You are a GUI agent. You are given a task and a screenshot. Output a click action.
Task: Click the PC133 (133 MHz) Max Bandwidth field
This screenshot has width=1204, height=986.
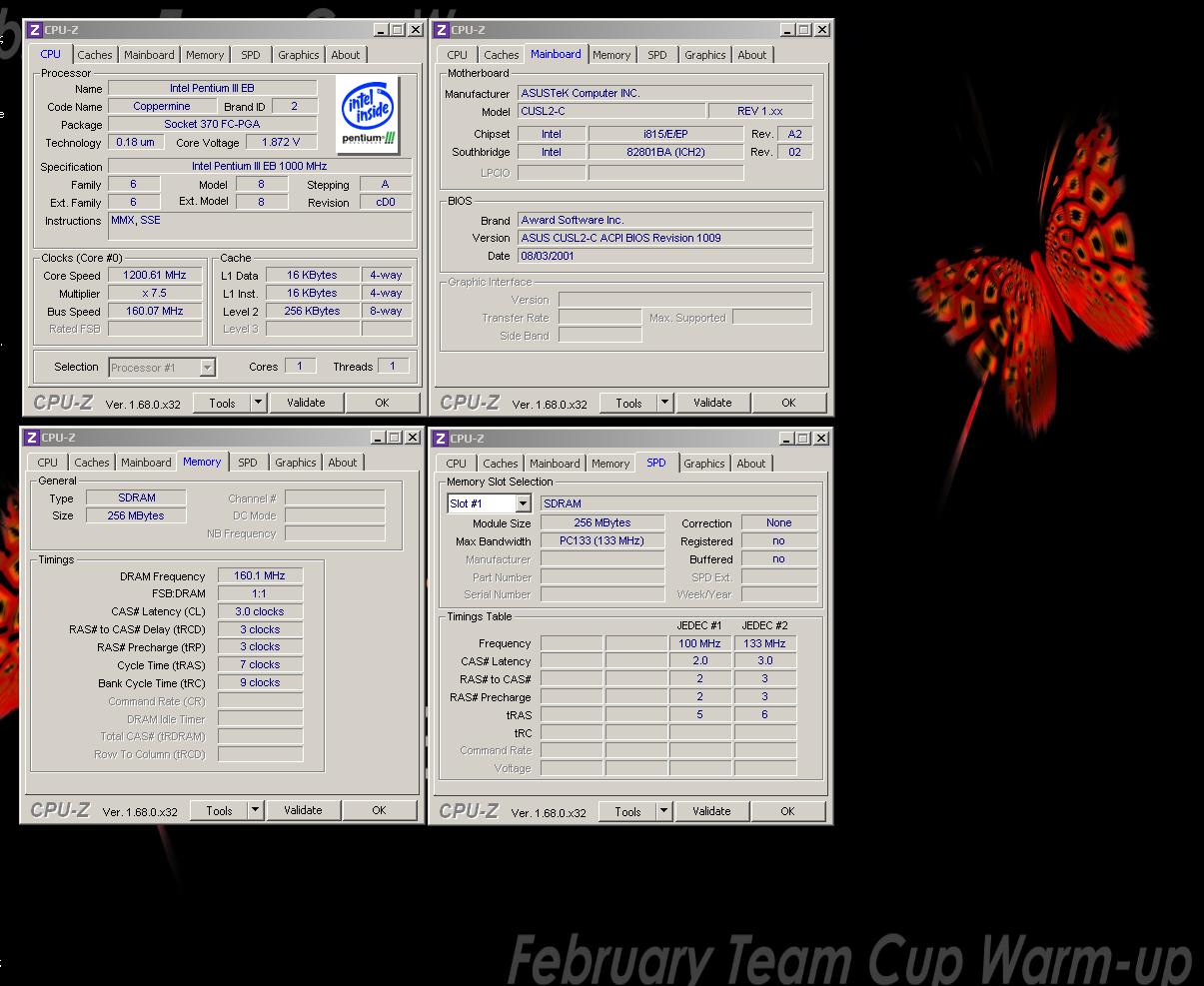click(602, 540)
